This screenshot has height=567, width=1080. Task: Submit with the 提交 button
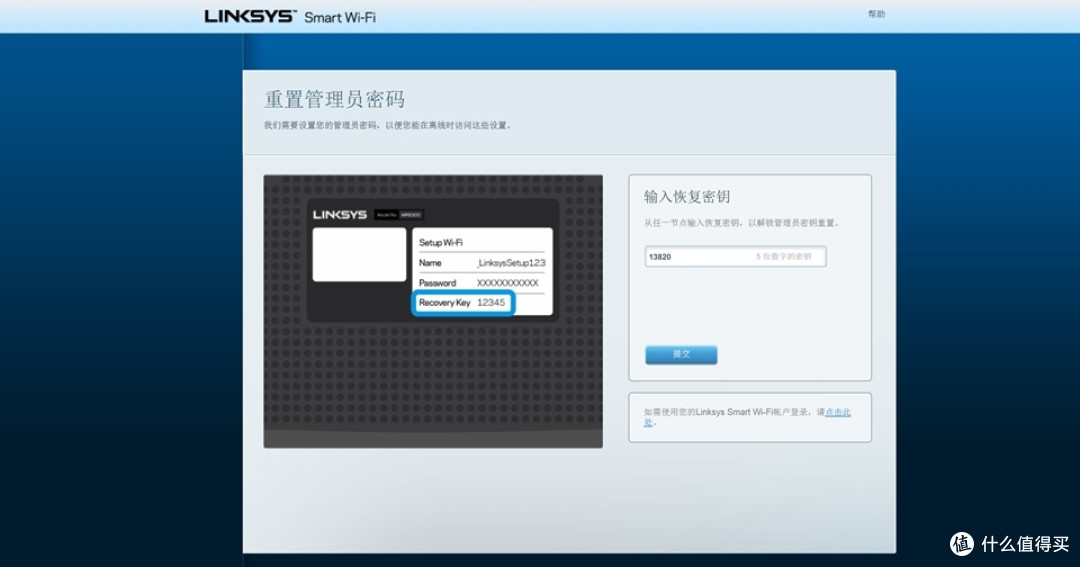(681, 354)
